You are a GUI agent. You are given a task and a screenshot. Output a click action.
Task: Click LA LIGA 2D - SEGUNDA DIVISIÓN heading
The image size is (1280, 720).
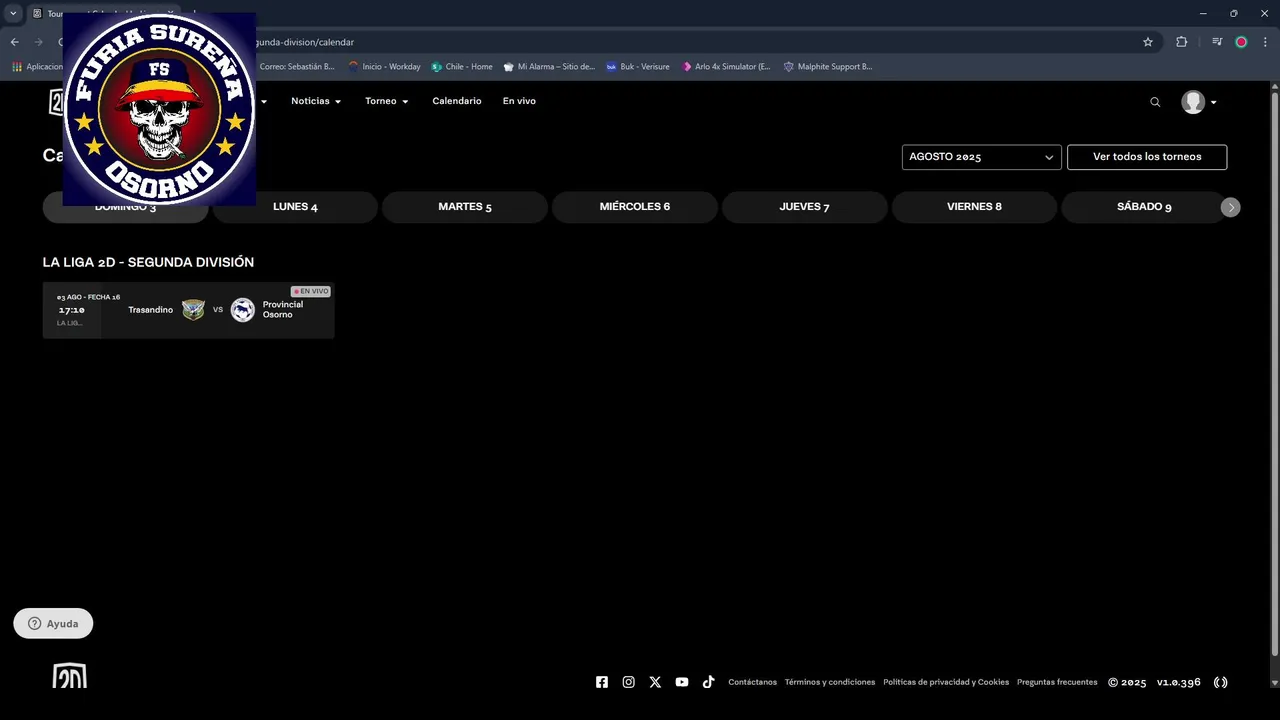148,262
